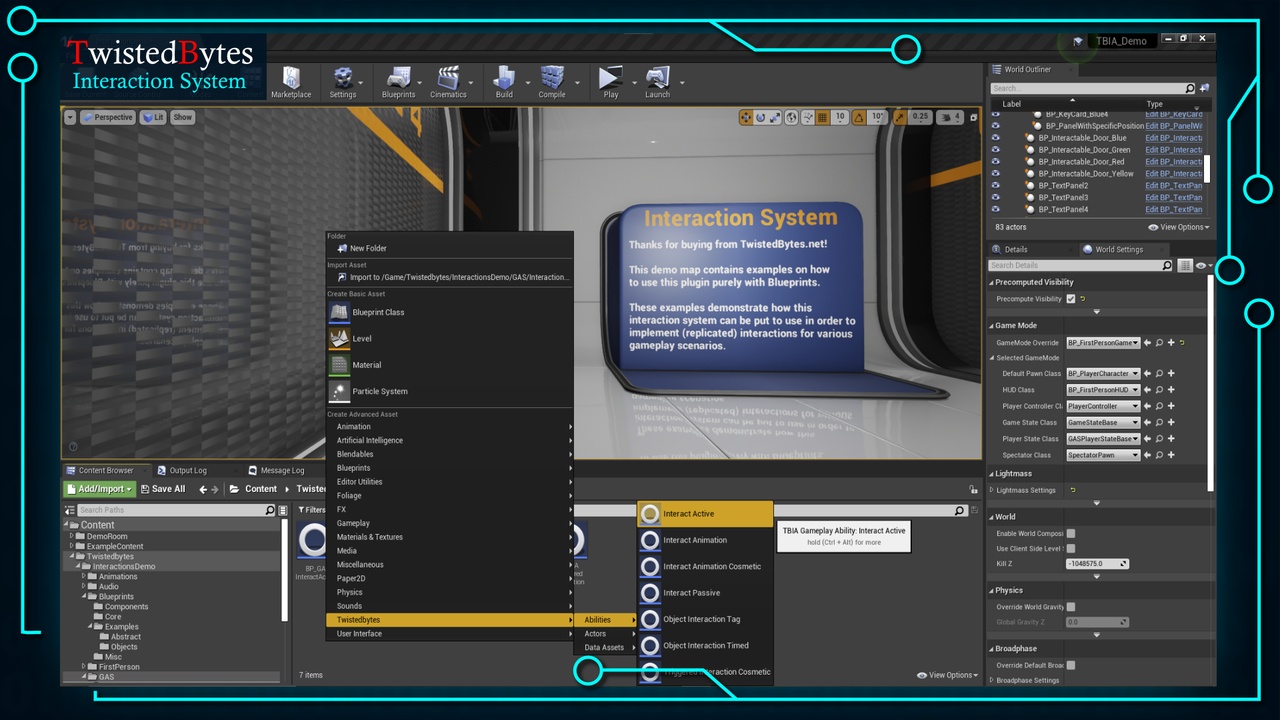Viewport: 1280px width, 720px height.
Task: Select Interact Animation ability entry
Action: (x=705, y=540)
